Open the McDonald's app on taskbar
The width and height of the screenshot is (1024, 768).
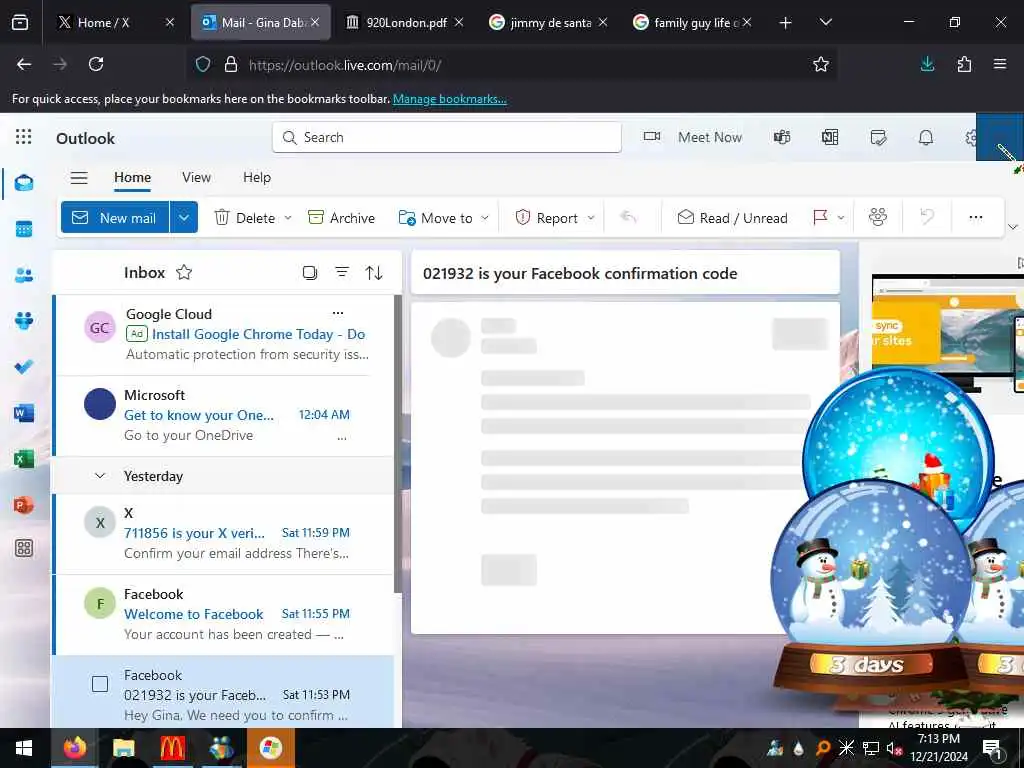point(172,748)
